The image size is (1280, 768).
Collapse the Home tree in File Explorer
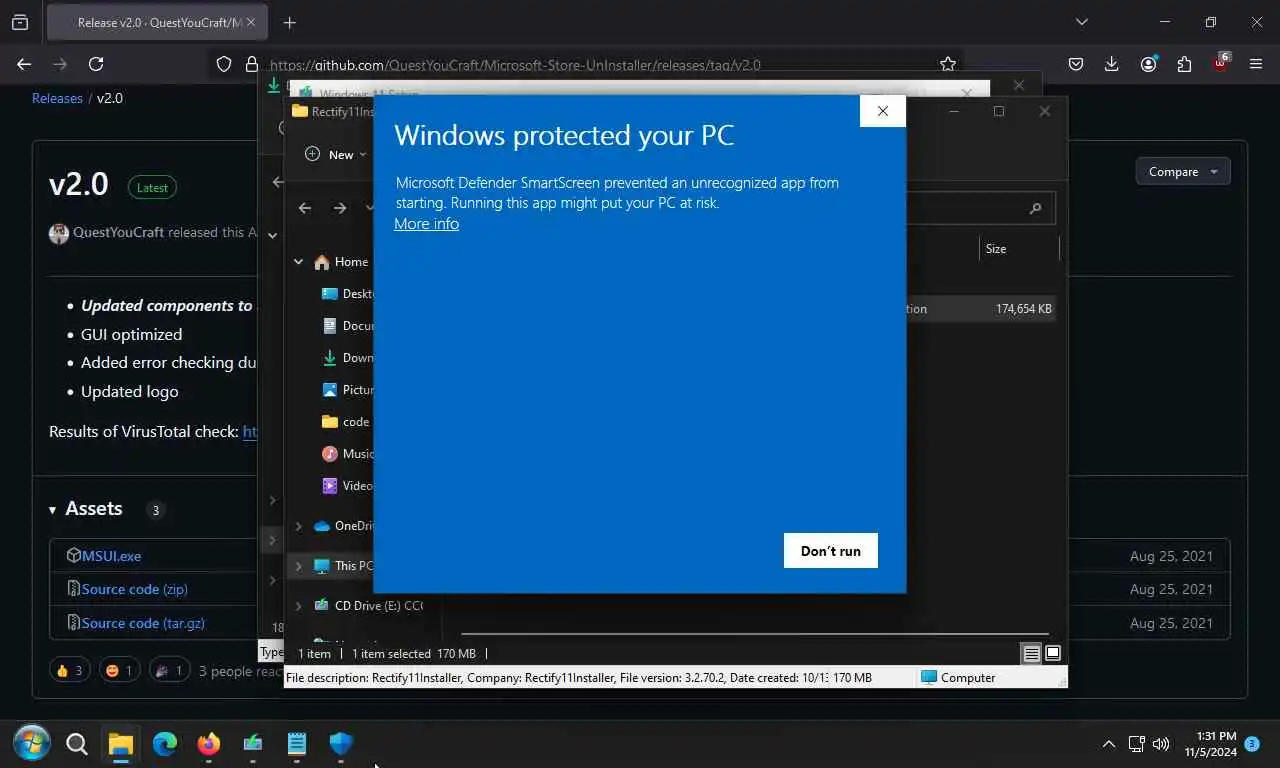click(x=298, y=262)
